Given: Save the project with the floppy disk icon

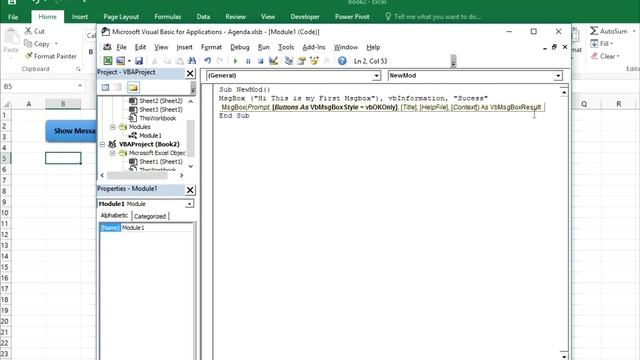Looking at the screenshot, I should (139, 61).
